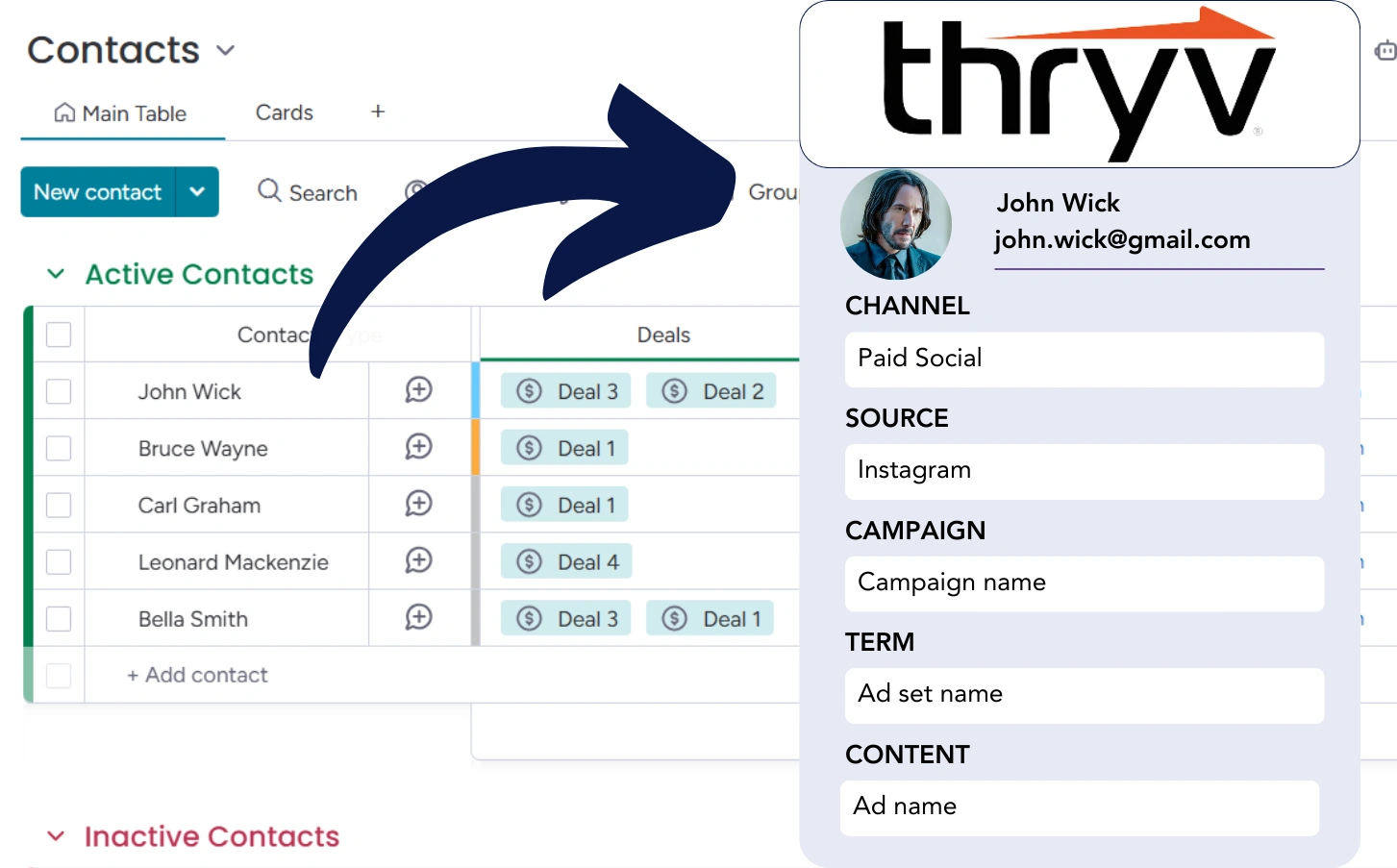Click john.wick@gmail.com email text
The width and height of the screenshot is (1397, 868).
click(x=1122, y=239)
